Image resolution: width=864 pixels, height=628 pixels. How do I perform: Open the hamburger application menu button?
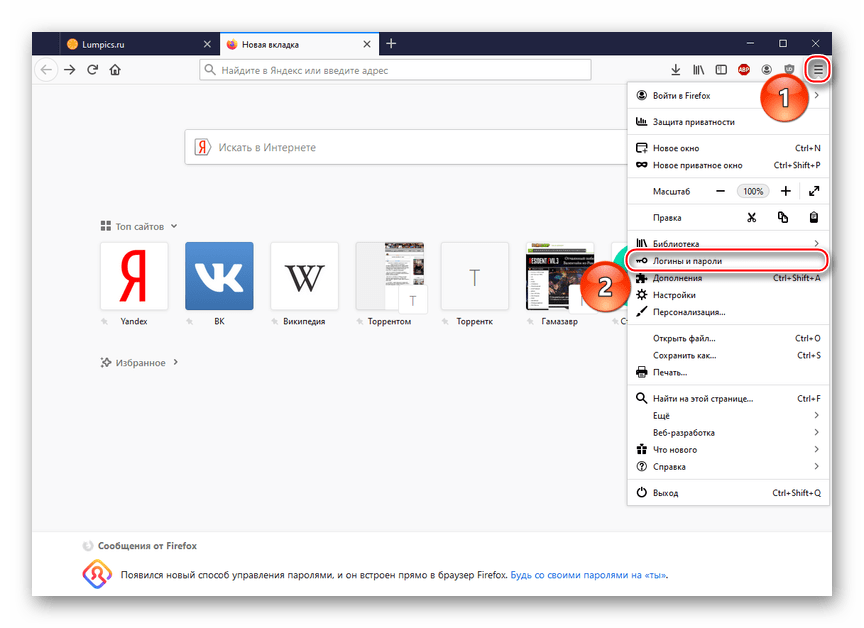[x=818, y=69]
